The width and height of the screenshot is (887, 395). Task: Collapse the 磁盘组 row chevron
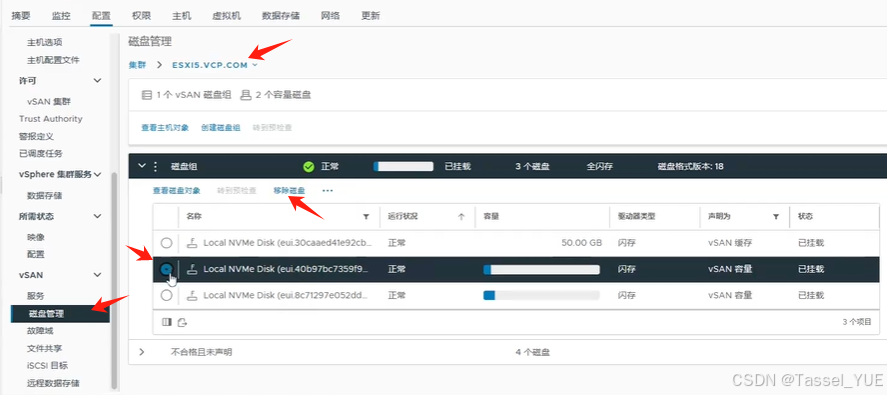(x=142, y=166)
